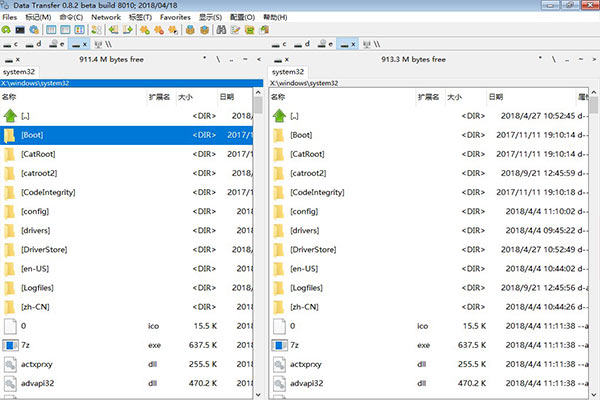This screenshot has height=400, width=600.
Task: Select the [CodeIntegrity] folder in left panel
Action: (48, 192)
